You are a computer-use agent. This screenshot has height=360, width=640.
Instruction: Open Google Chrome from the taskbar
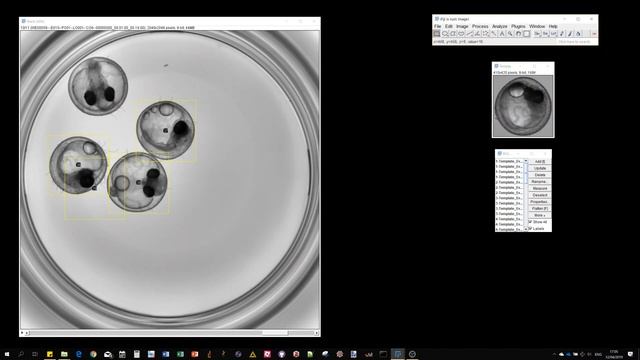click(x=93, y=354)
